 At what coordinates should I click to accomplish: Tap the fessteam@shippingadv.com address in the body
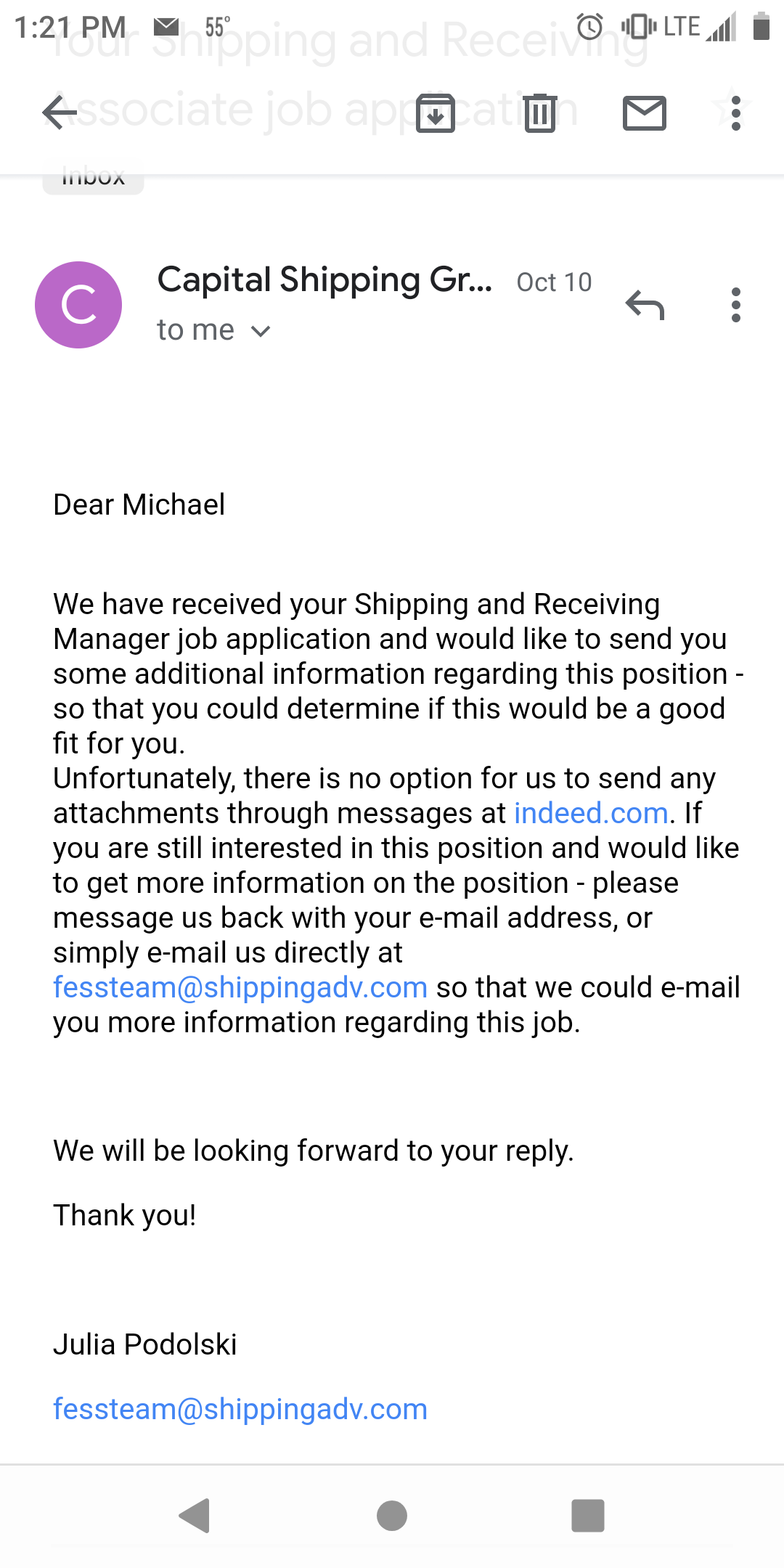(240, 987)
